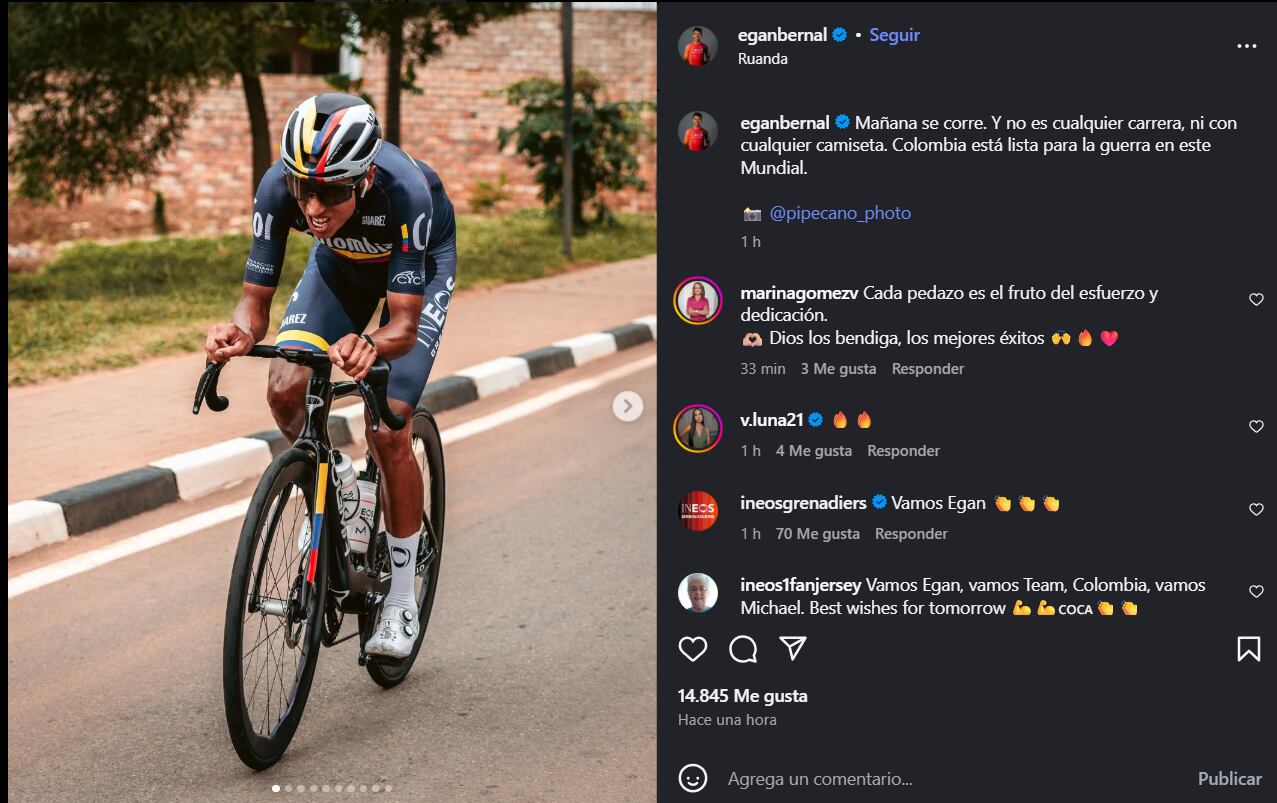Like v.luna21's comment heart
The height and width of the screenshot is (803, 1277).
pyautogui.click(x=1256, y=426)
